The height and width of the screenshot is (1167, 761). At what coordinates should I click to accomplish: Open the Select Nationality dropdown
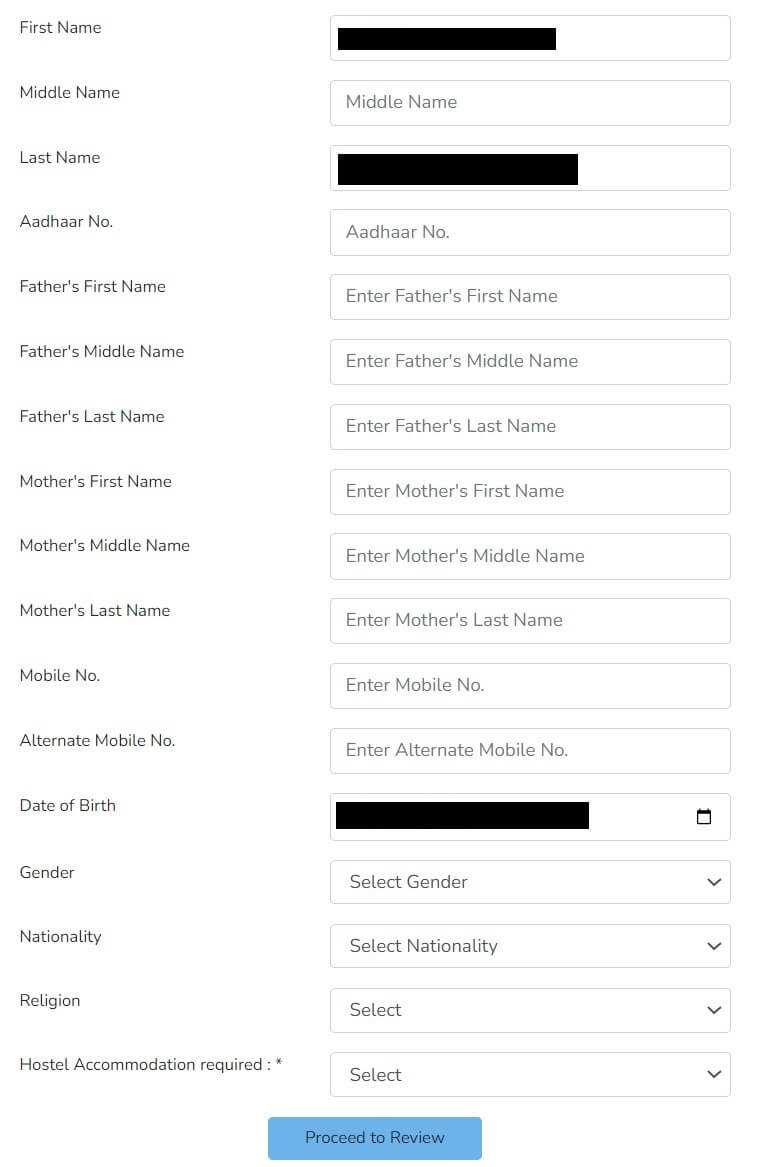coord(530,946)
